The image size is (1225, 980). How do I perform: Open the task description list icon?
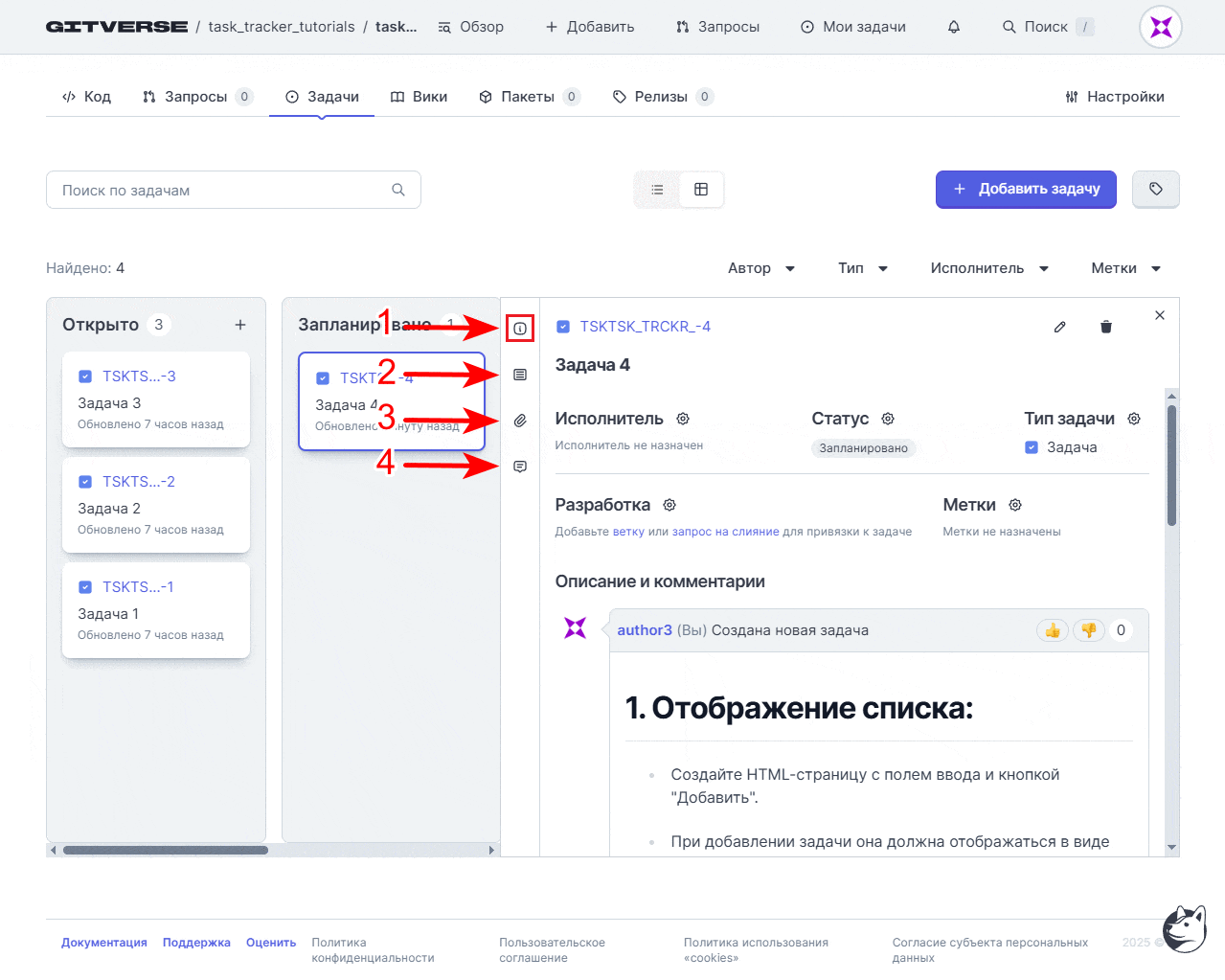tap(520, 375)
